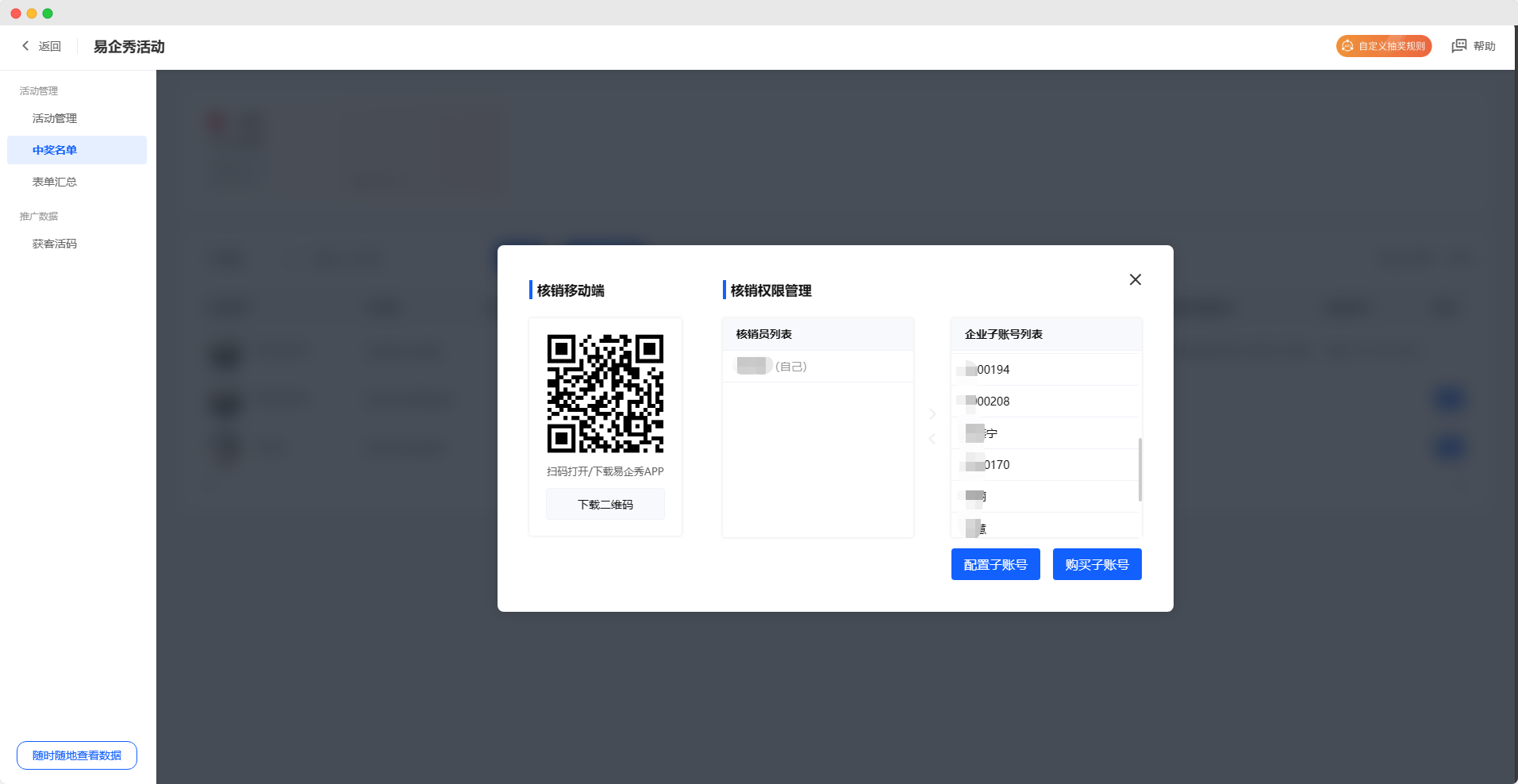1518x784 pixels.
Task: Click the 扫码打开/下载易企秀APP text
Action: (605, 471)
